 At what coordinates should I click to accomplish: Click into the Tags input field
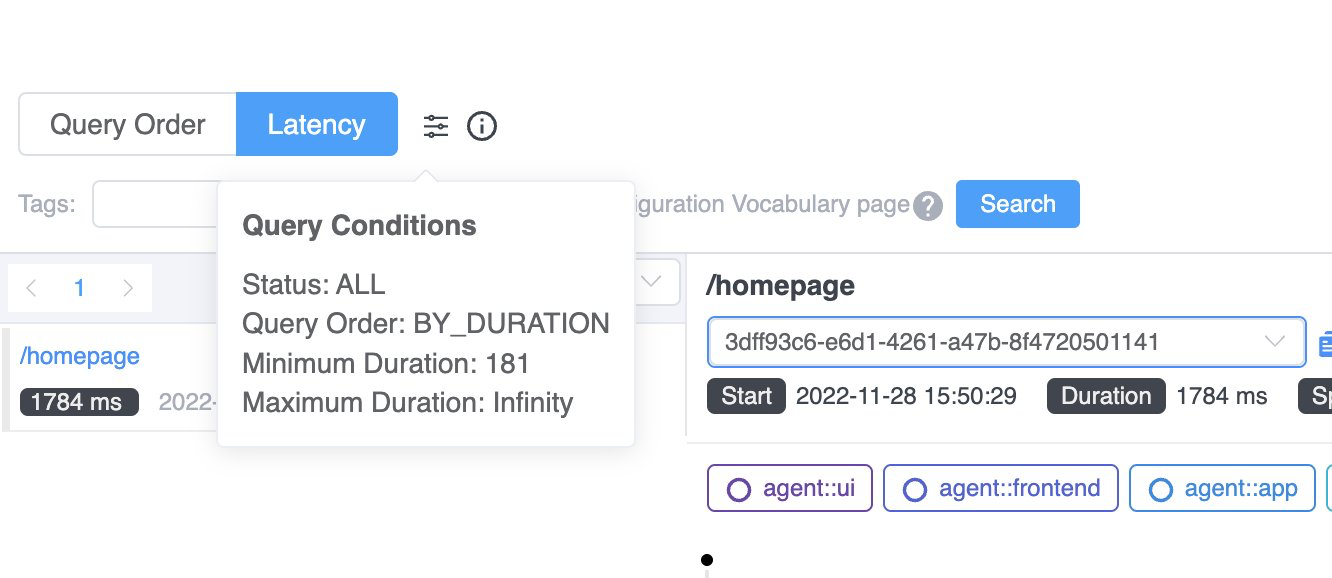(x=155, y=204)
